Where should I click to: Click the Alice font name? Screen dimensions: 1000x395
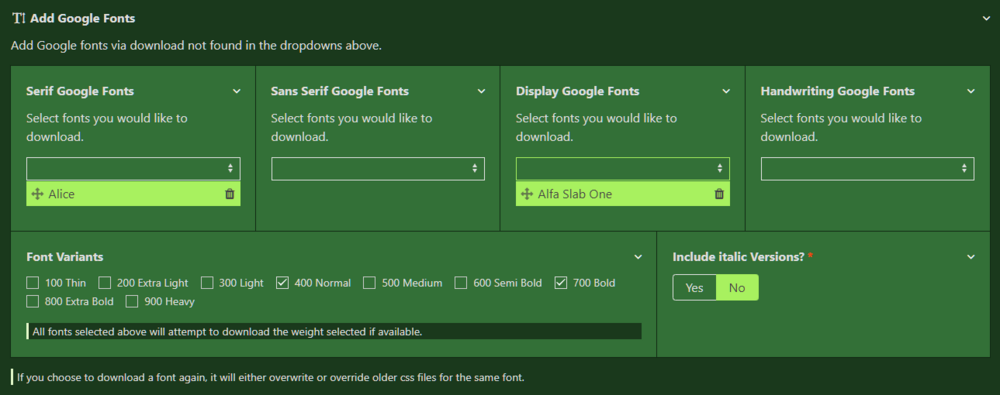click(61, 194)
